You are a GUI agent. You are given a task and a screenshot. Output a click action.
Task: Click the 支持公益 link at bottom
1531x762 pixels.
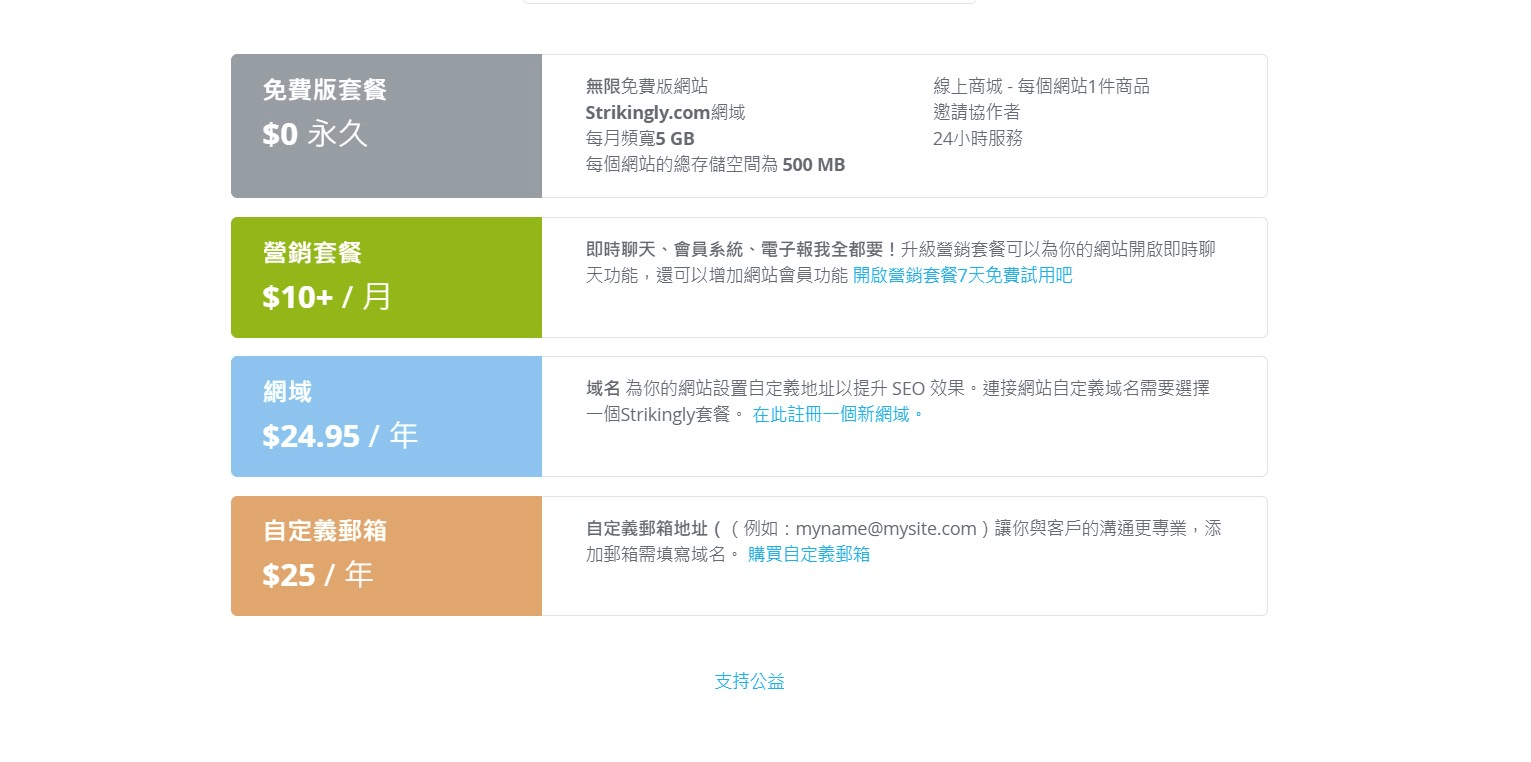[x=749, y=681]
